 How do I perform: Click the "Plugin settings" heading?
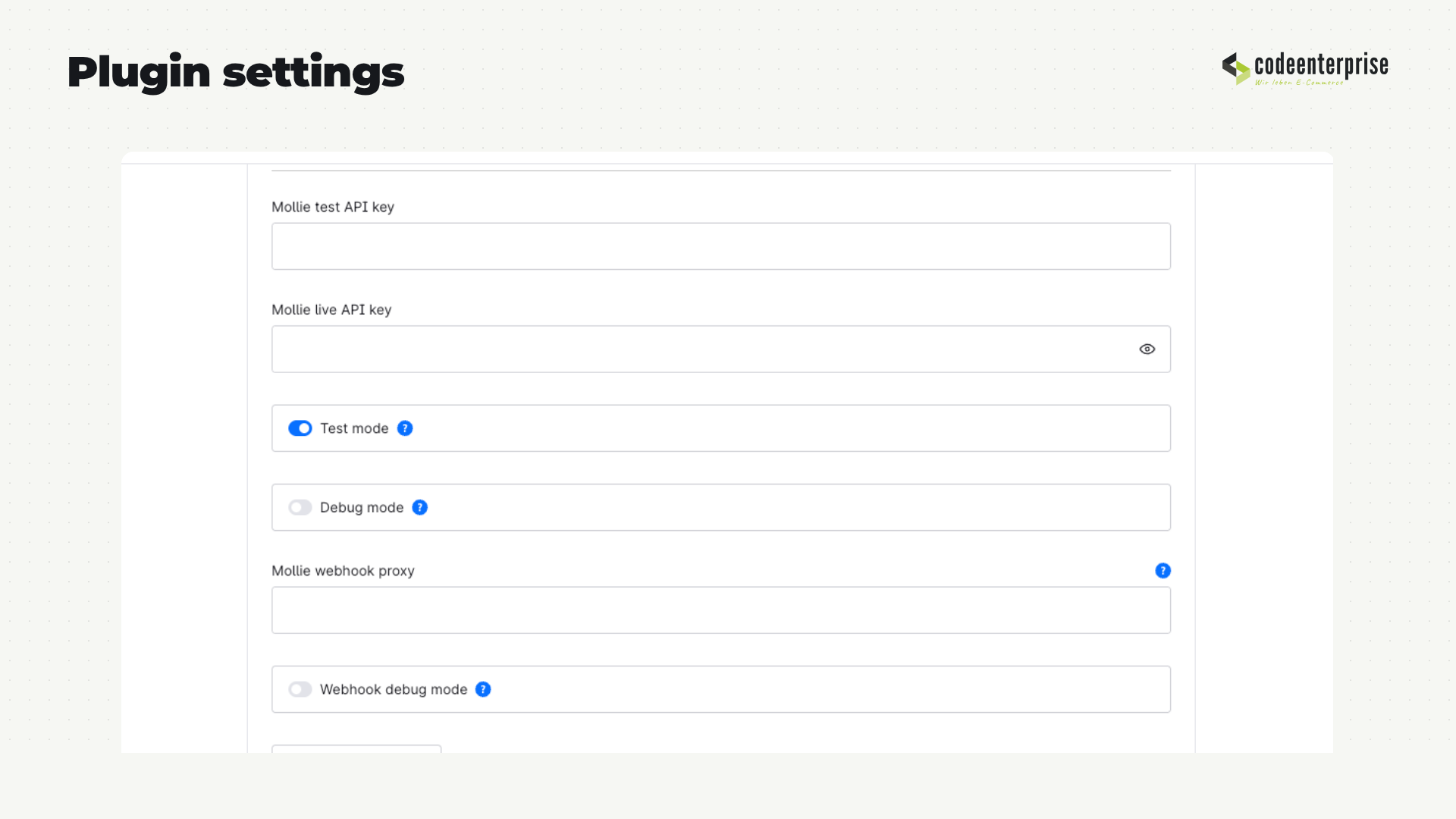pyautogui.click(x=236, y=73)
